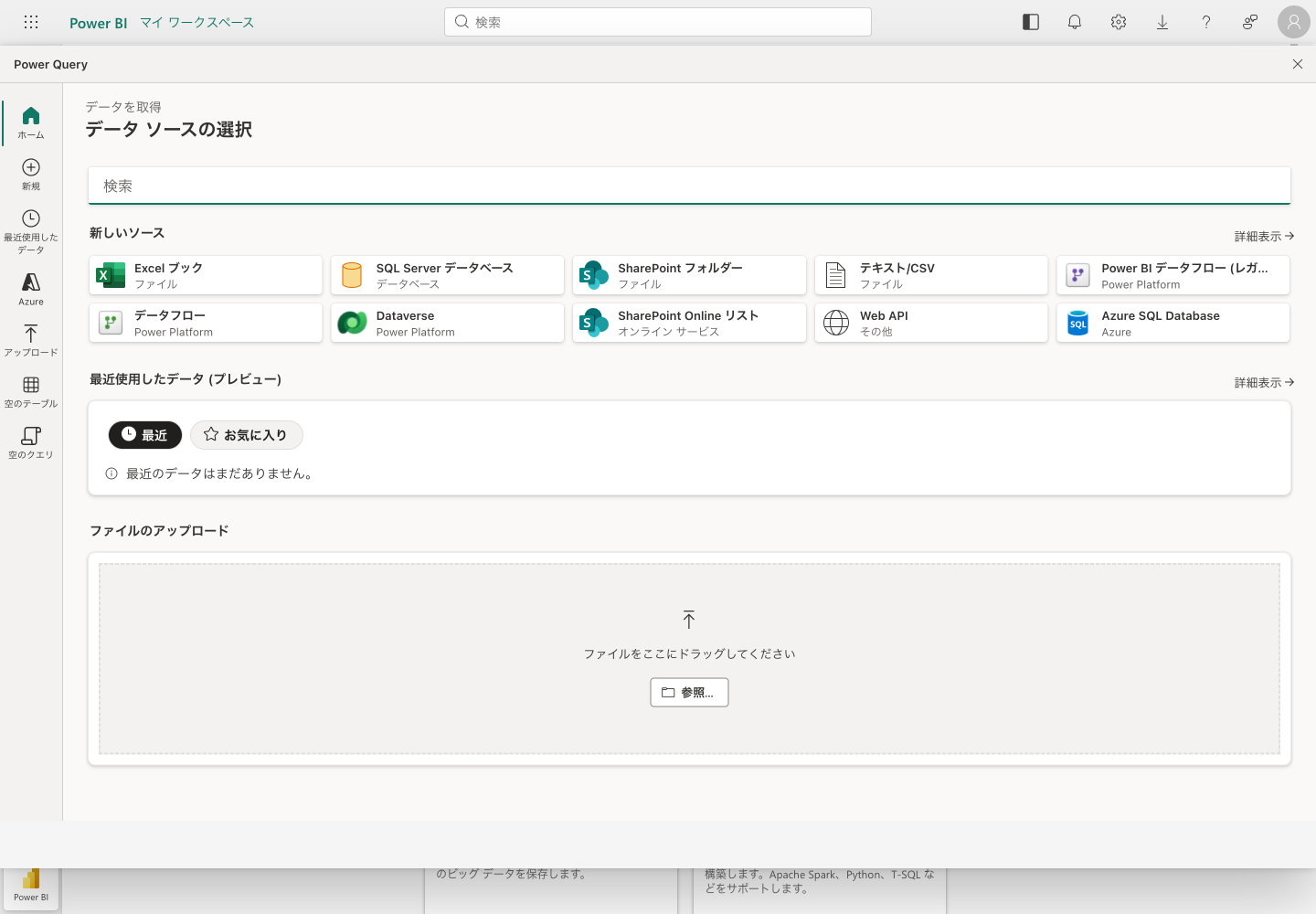Image resolution: width=1316 pixels, height=914 pixels.
Task: Close the Power Query dialog
Action: click(1298, 64)
